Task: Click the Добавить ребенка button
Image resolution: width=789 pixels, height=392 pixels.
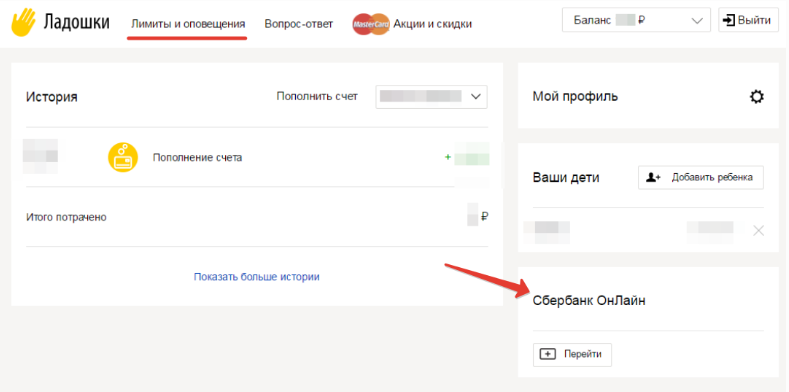Action: (x=700, y=177)
